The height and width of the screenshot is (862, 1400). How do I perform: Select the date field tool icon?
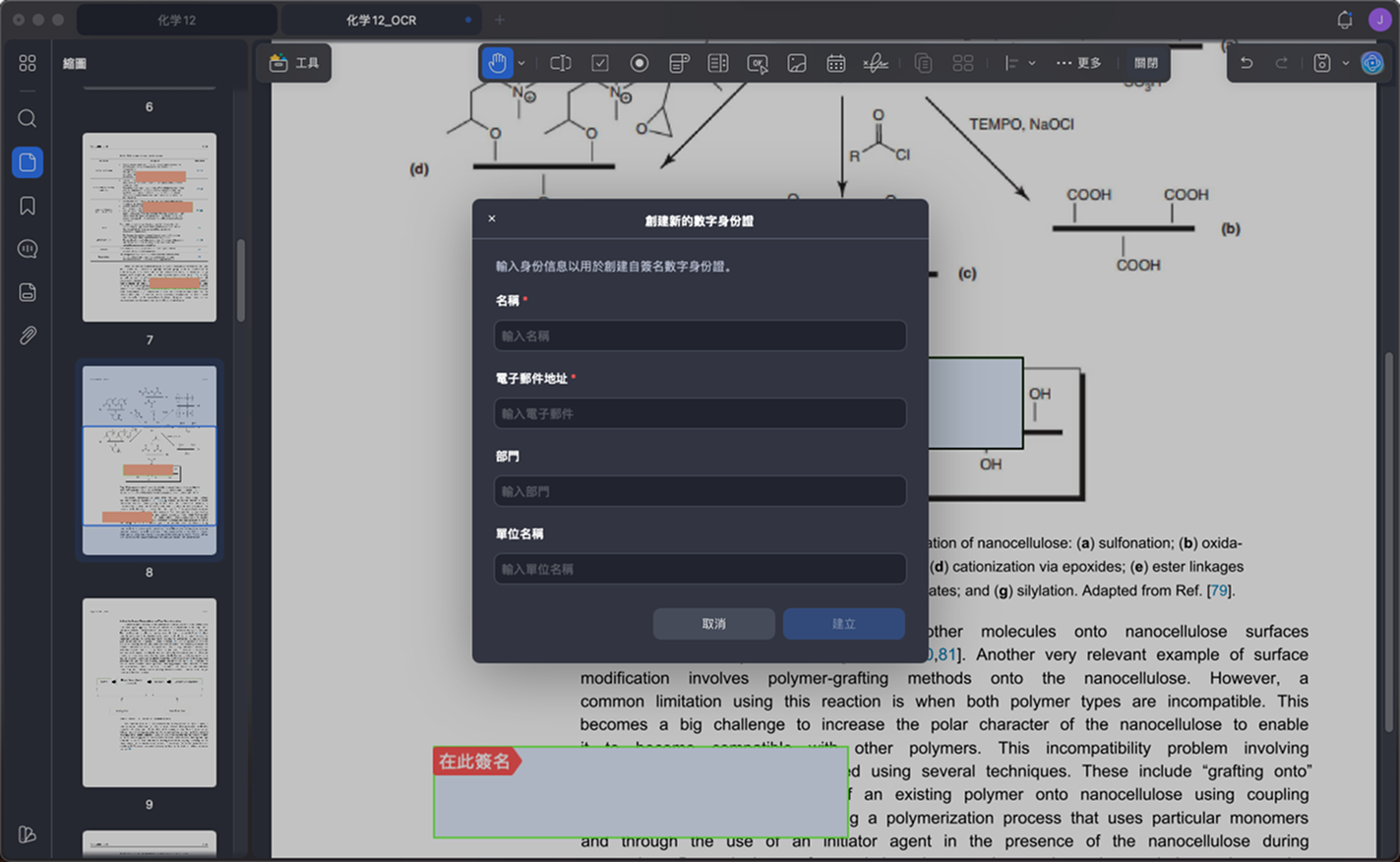(x=836, y=63)
